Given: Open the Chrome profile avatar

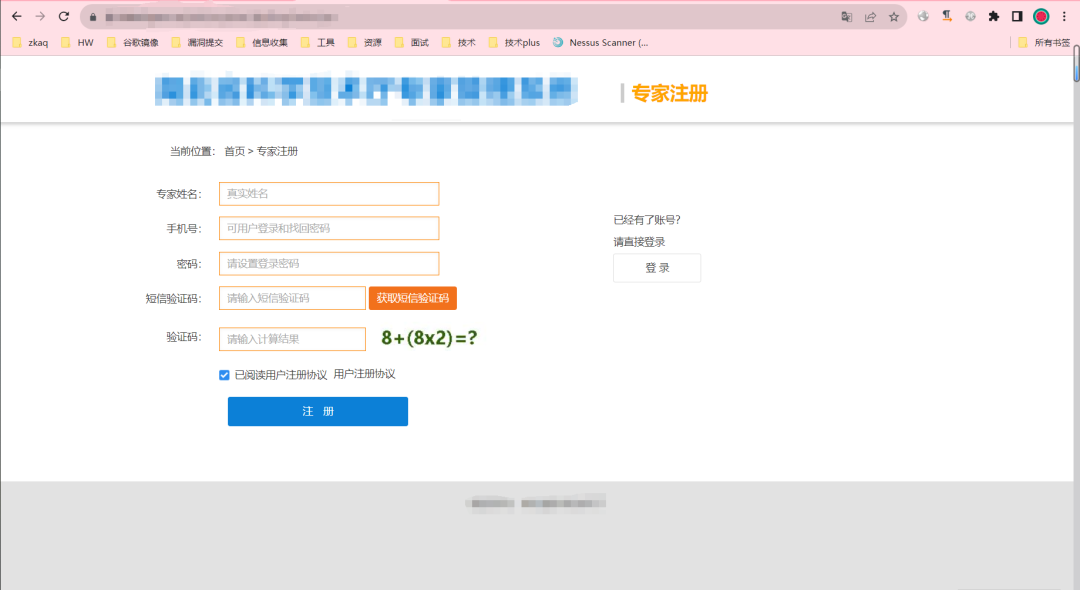Looking at the screenshot, I should click(x=1041, y=17).
